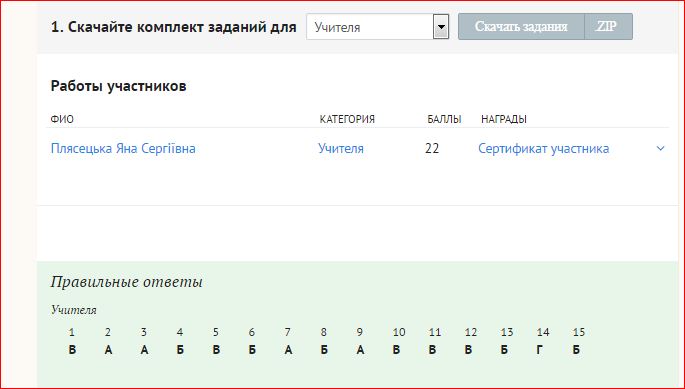
Task: Click the Учителя category link in the row
Action: click(341, 149)
